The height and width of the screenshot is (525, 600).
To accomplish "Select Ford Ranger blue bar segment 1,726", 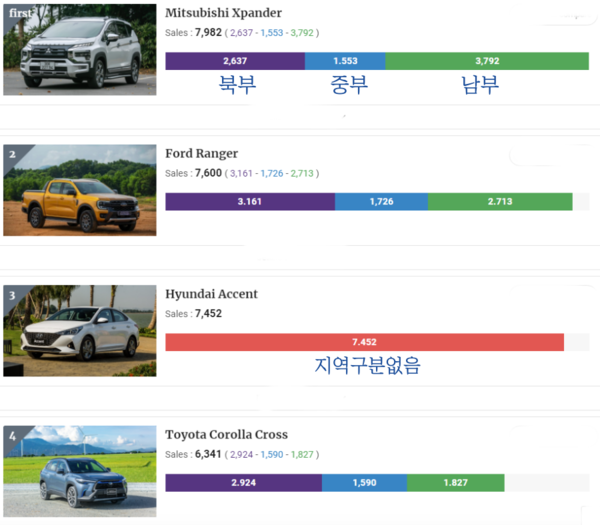I will click(x=382, y=202).
